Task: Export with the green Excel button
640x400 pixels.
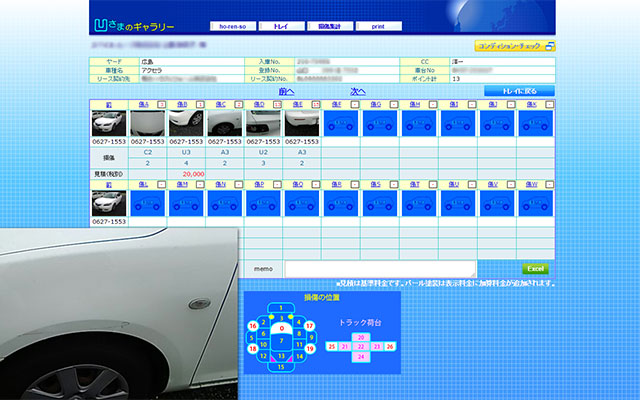Action: 535,269
